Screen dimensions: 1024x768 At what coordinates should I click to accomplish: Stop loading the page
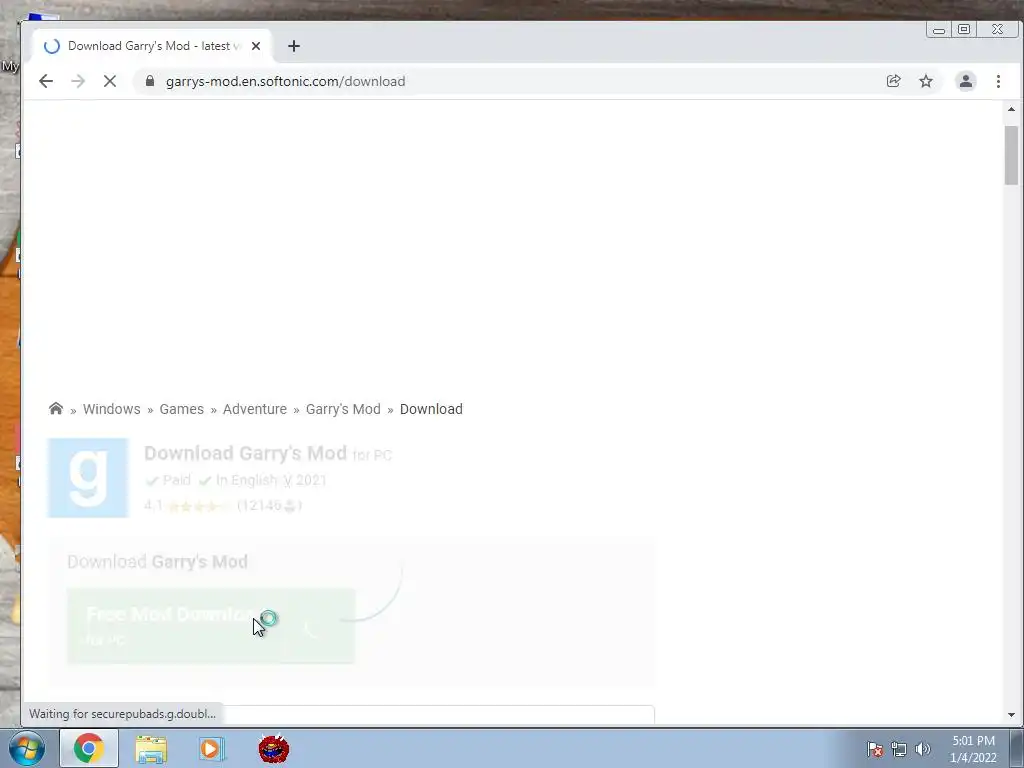(x=110, y=81)
